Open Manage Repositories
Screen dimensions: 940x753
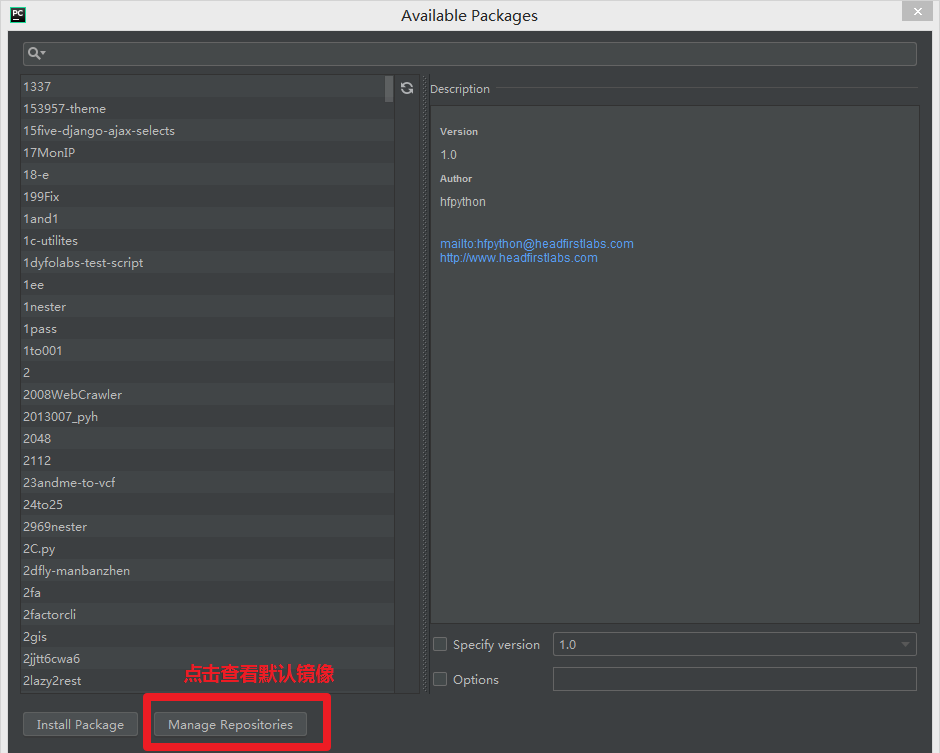pyautogui.click(x=229, y=724)
